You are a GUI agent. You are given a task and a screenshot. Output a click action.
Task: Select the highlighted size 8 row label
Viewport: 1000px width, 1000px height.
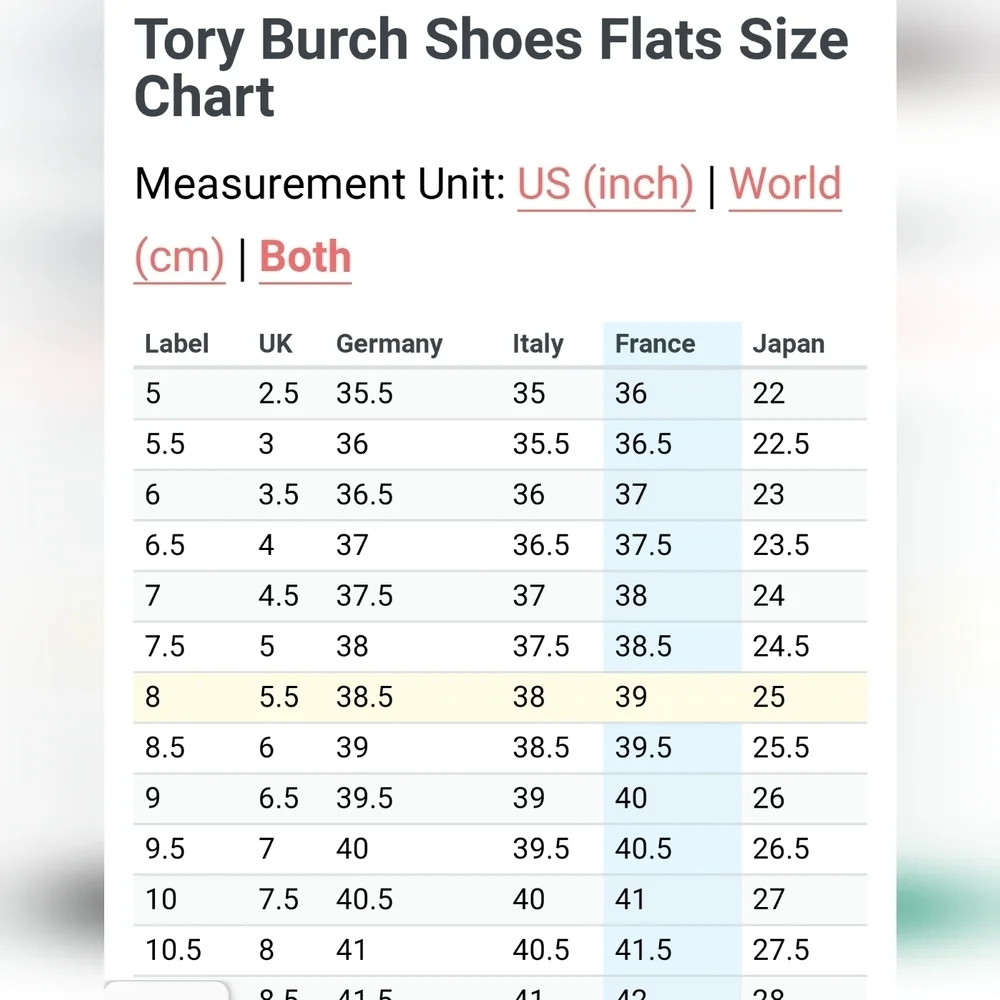pos(152,697)
